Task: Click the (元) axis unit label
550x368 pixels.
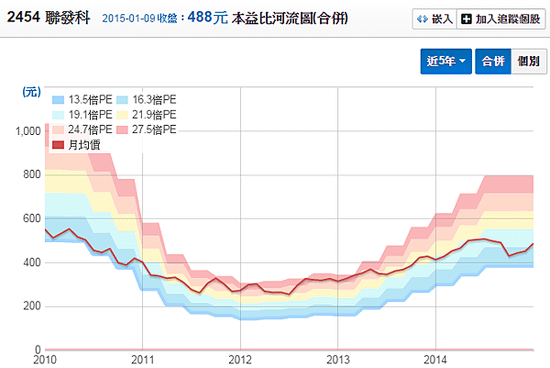Action: click(x=32, y=92)
